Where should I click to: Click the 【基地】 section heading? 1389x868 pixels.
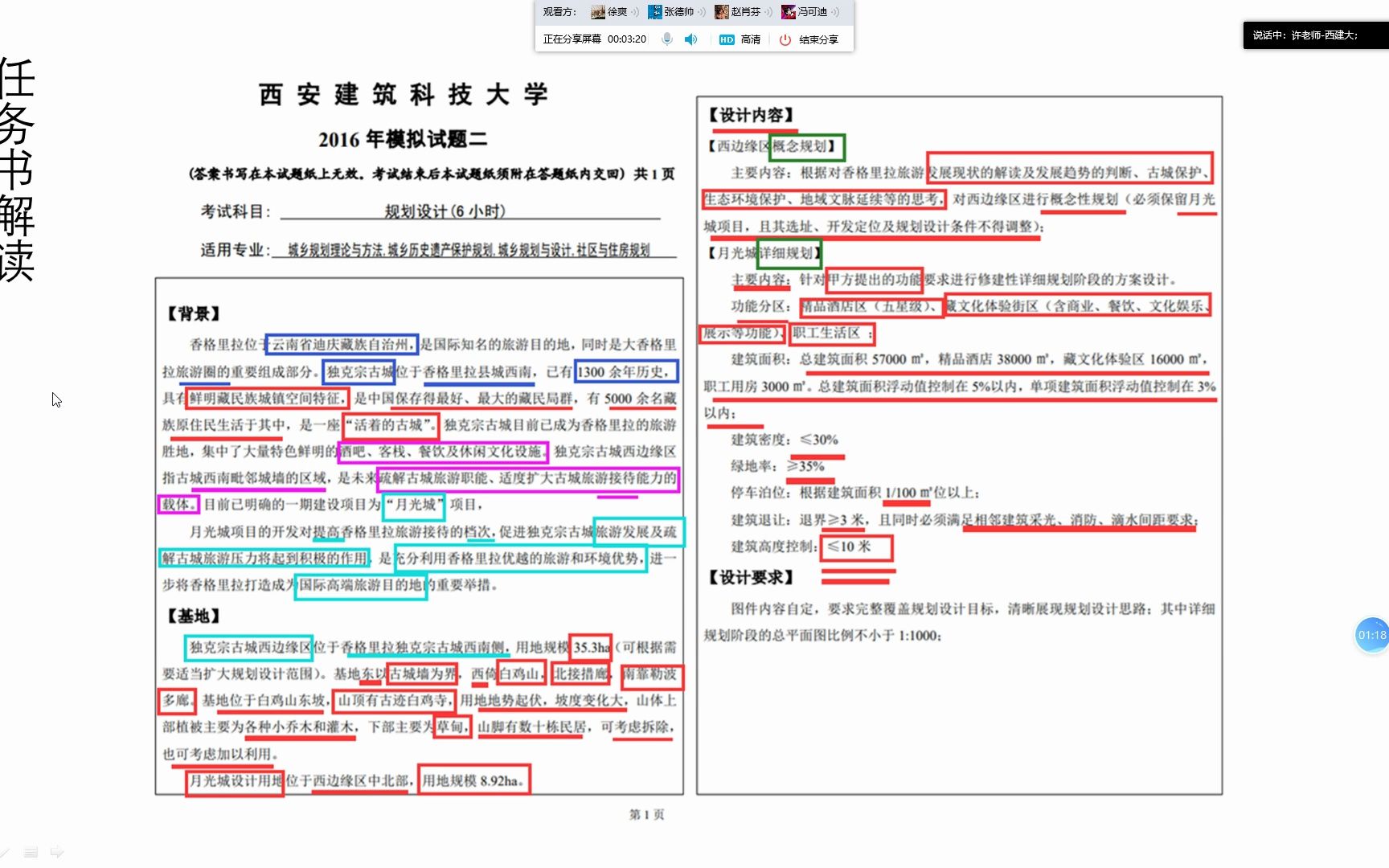[193, 616]
